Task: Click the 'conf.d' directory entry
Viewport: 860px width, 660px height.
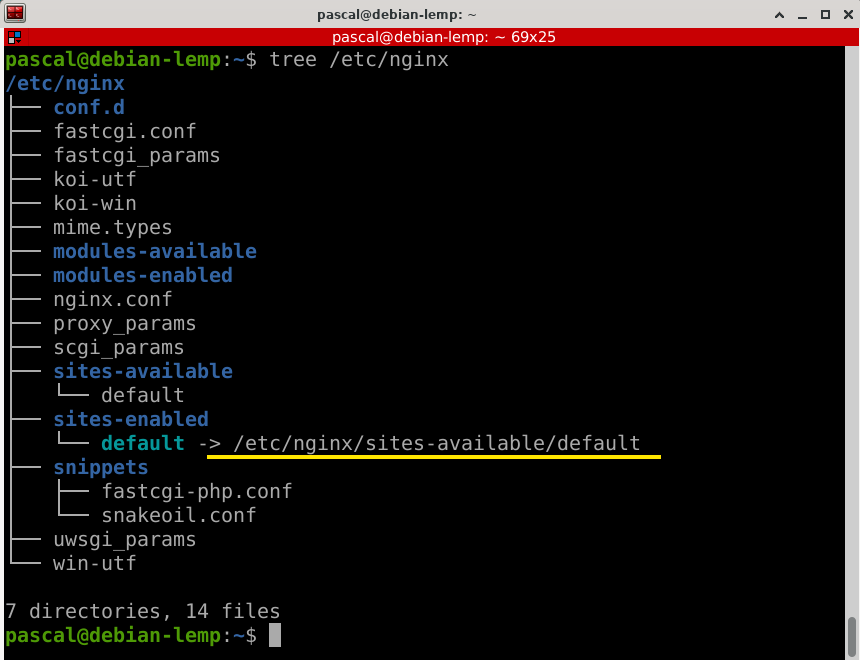Action: [89, 108]
